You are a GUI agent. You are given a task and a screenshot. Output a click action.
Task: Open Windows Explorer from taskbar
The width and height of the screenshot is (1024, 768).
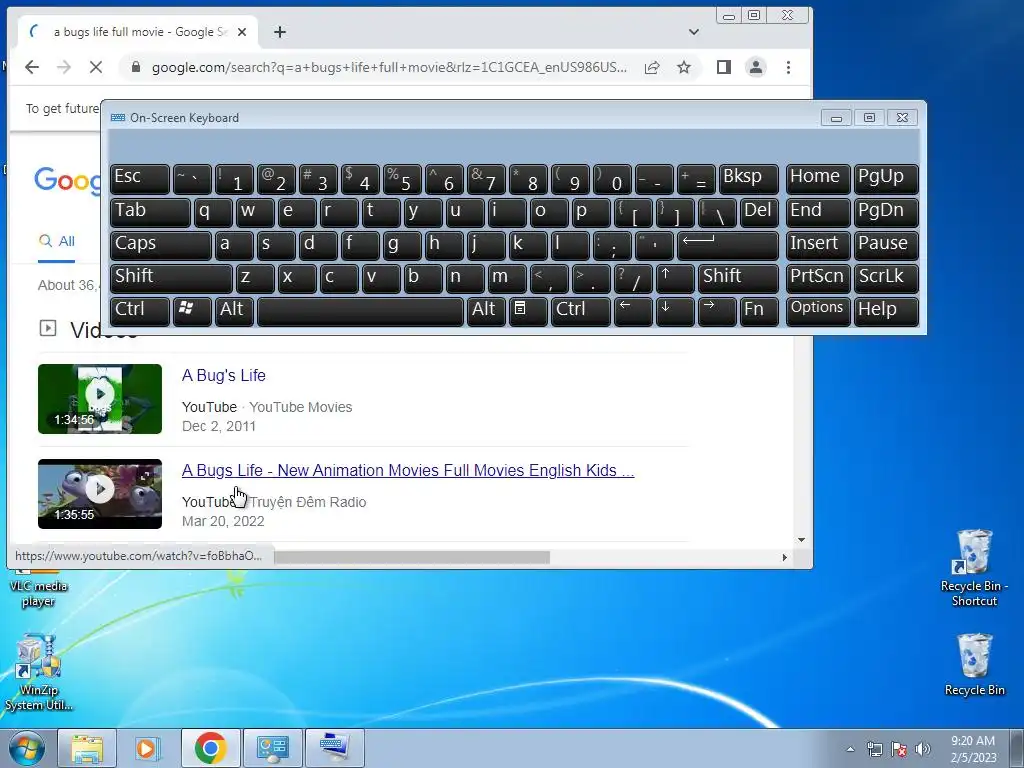pyautogui.click(x=87, y=748)
